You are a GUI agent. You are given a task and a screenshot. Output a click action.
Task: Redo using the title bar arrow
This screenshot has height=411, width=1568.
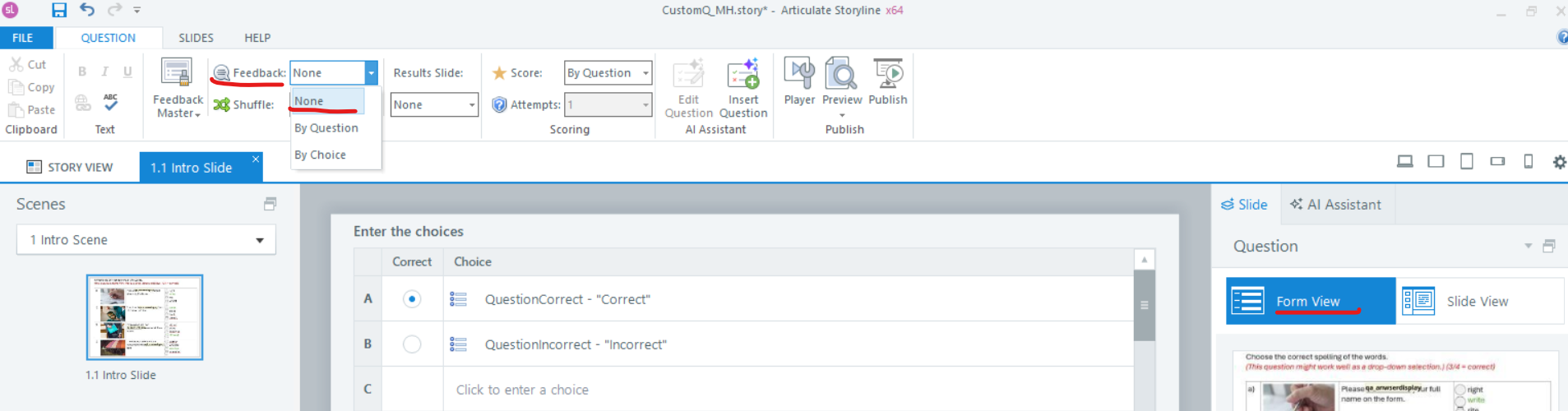114,10
